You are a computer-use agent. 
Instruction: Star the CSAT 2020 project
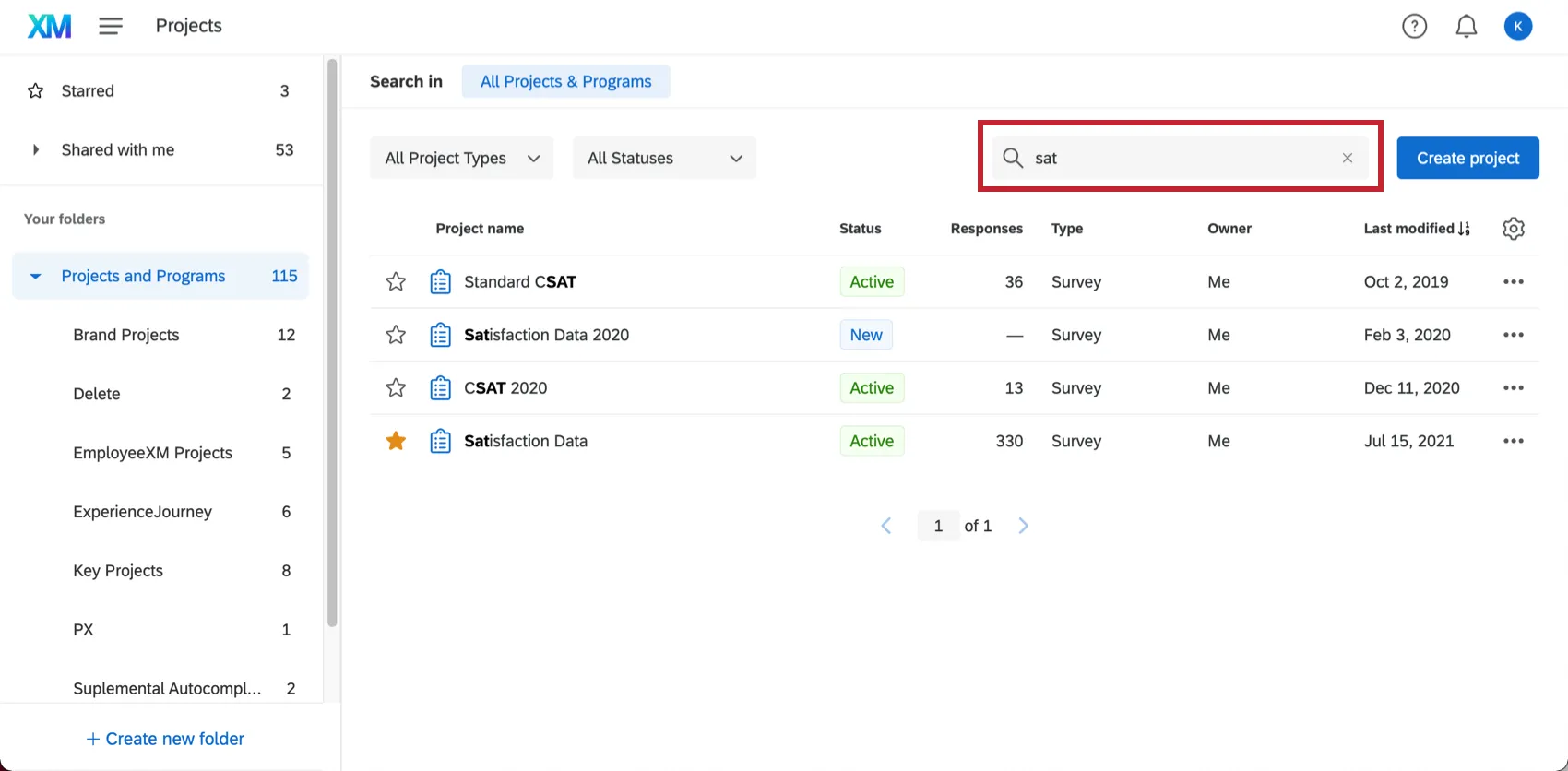click(x=396, y=388)
